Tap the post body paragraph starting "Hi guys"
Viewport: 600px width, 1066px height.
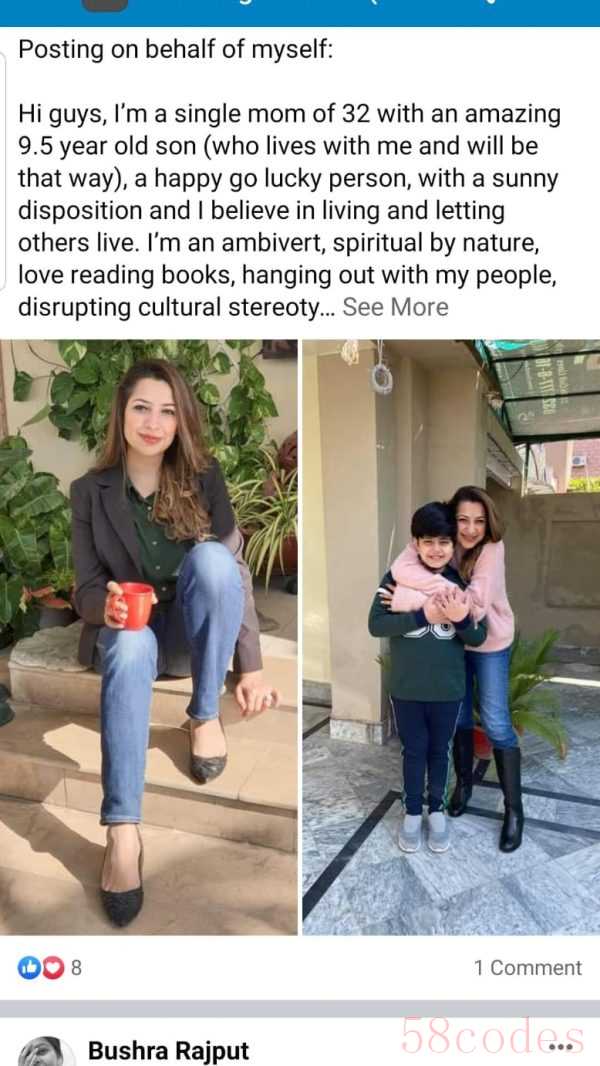(289, 211)
